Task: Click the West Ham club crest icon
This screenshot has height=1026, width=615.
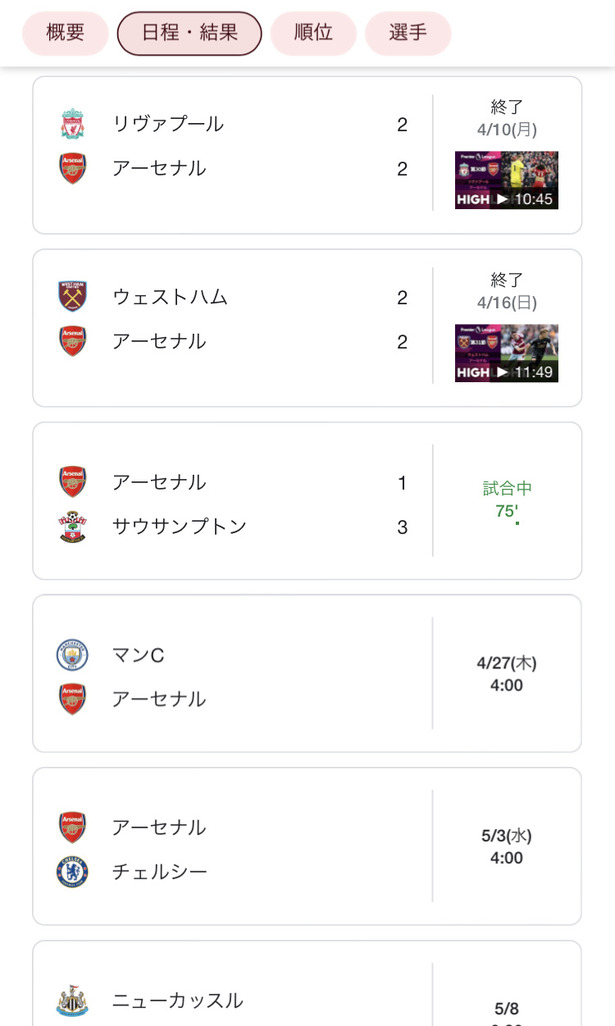Action: [72, 297]
